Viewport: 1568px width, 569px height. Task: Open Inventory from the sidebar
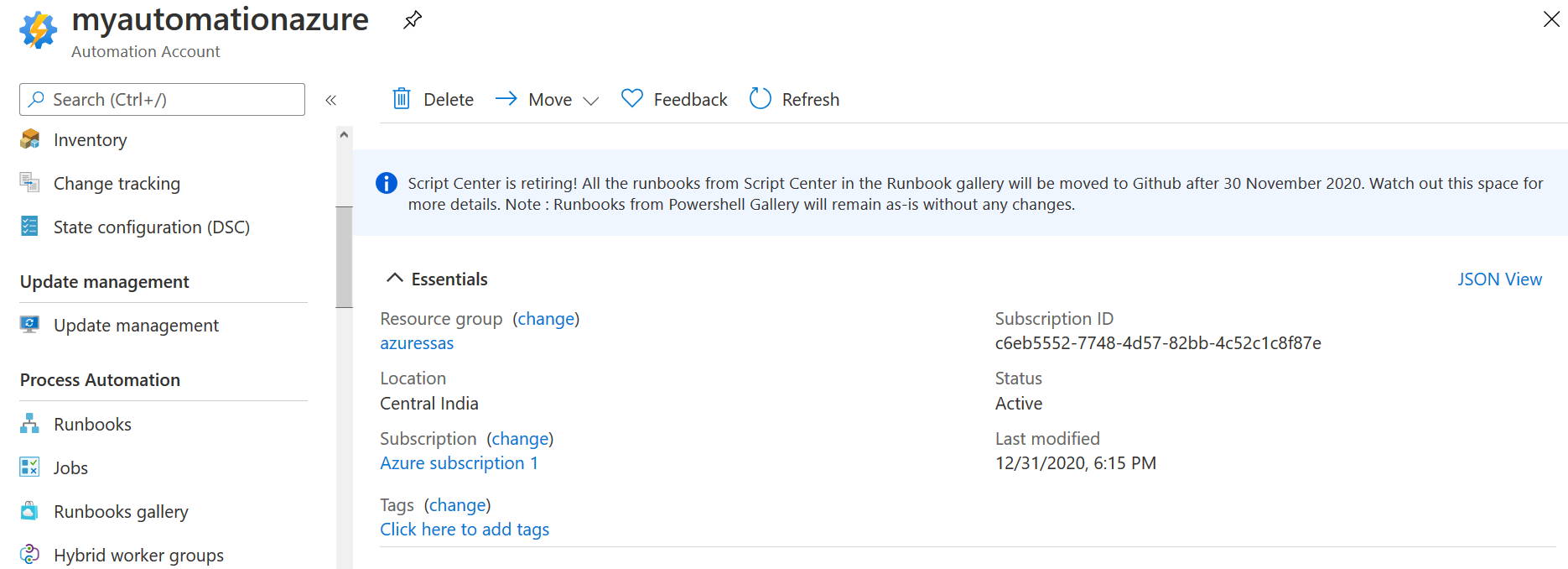[90, 140]
